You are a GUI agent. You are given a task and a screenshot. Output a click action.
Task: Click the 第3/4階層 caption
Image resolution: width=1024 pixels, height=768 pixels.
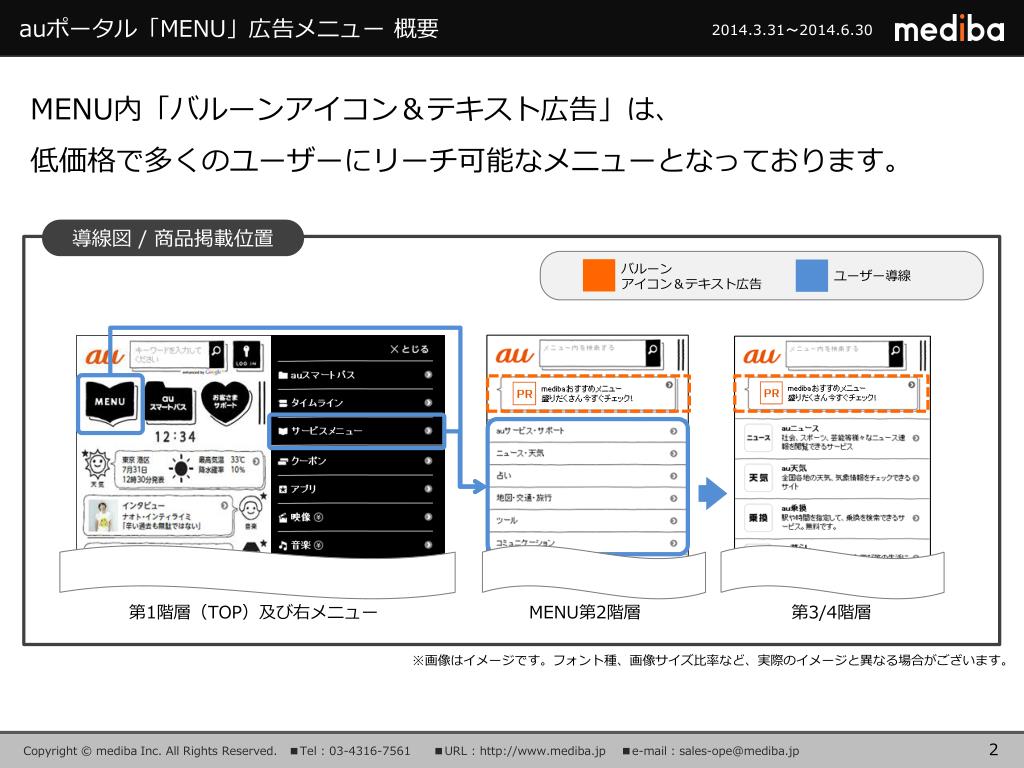[x=831, y=613]
